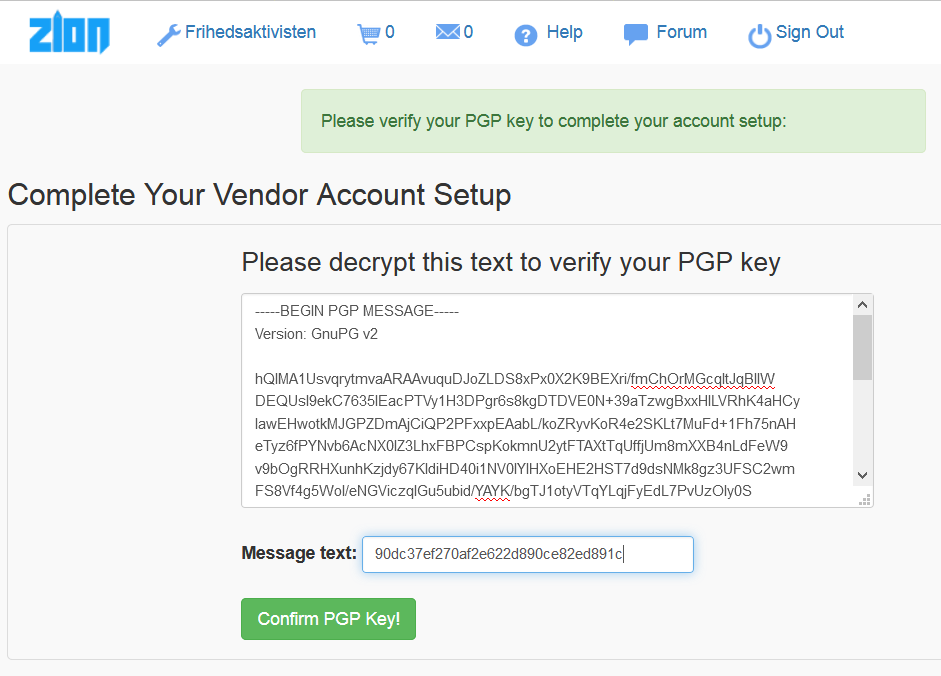This screenshot has height=676, width=941.
Task: Open the Frihedsaktivisten account link
Action: [250, 32]
